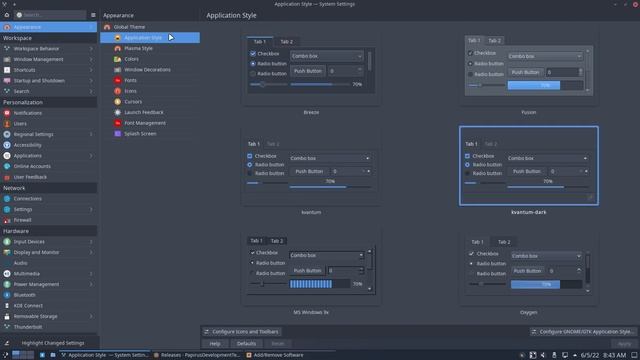Click the slider in the Breeze preview
Image resolution: width=640 pixels, height=360 pixels.
click(x=269, y=84)
